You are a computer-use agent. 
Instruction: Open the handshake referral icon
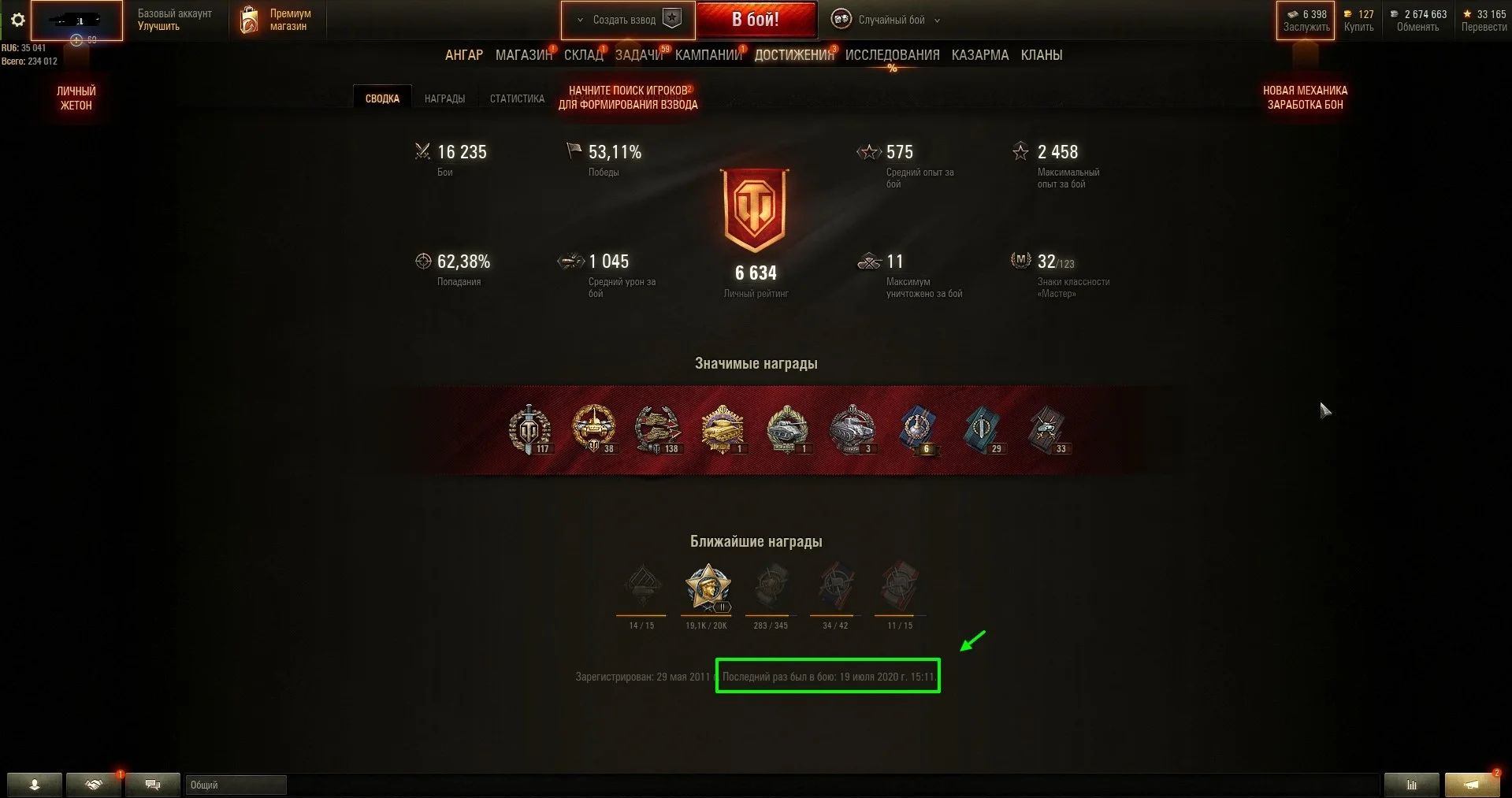[94, 785]
